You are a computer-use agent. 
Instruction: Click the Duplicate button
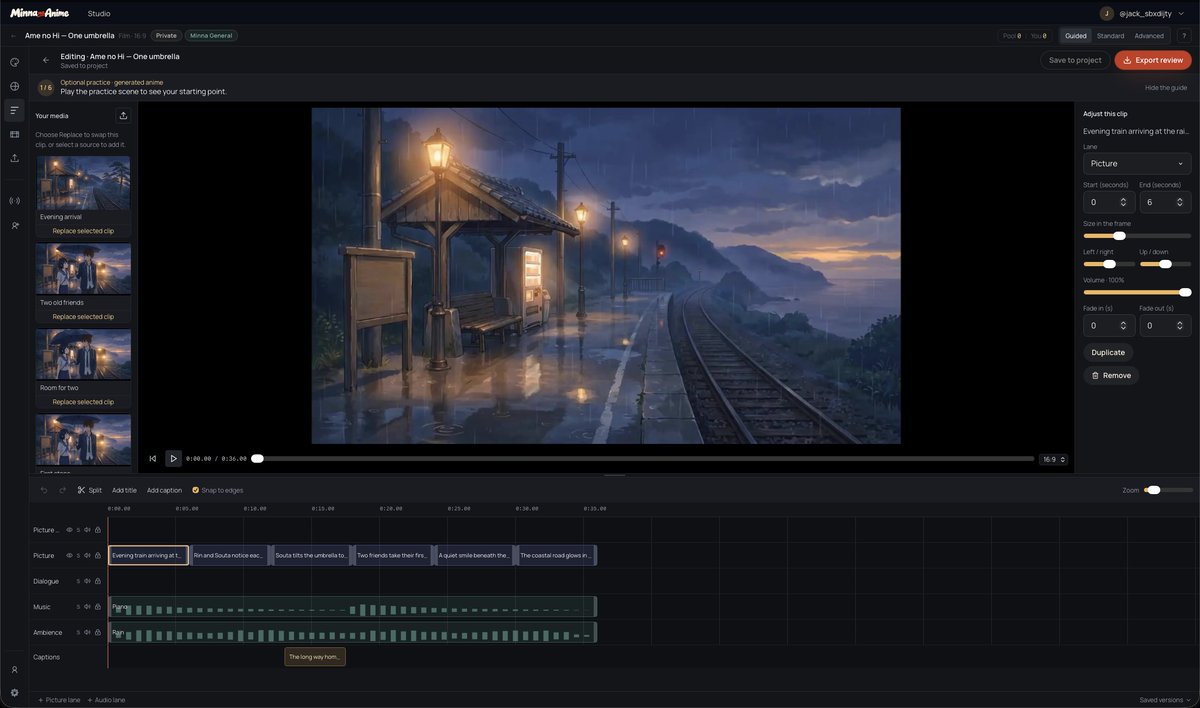click(x=1108, y=352)
